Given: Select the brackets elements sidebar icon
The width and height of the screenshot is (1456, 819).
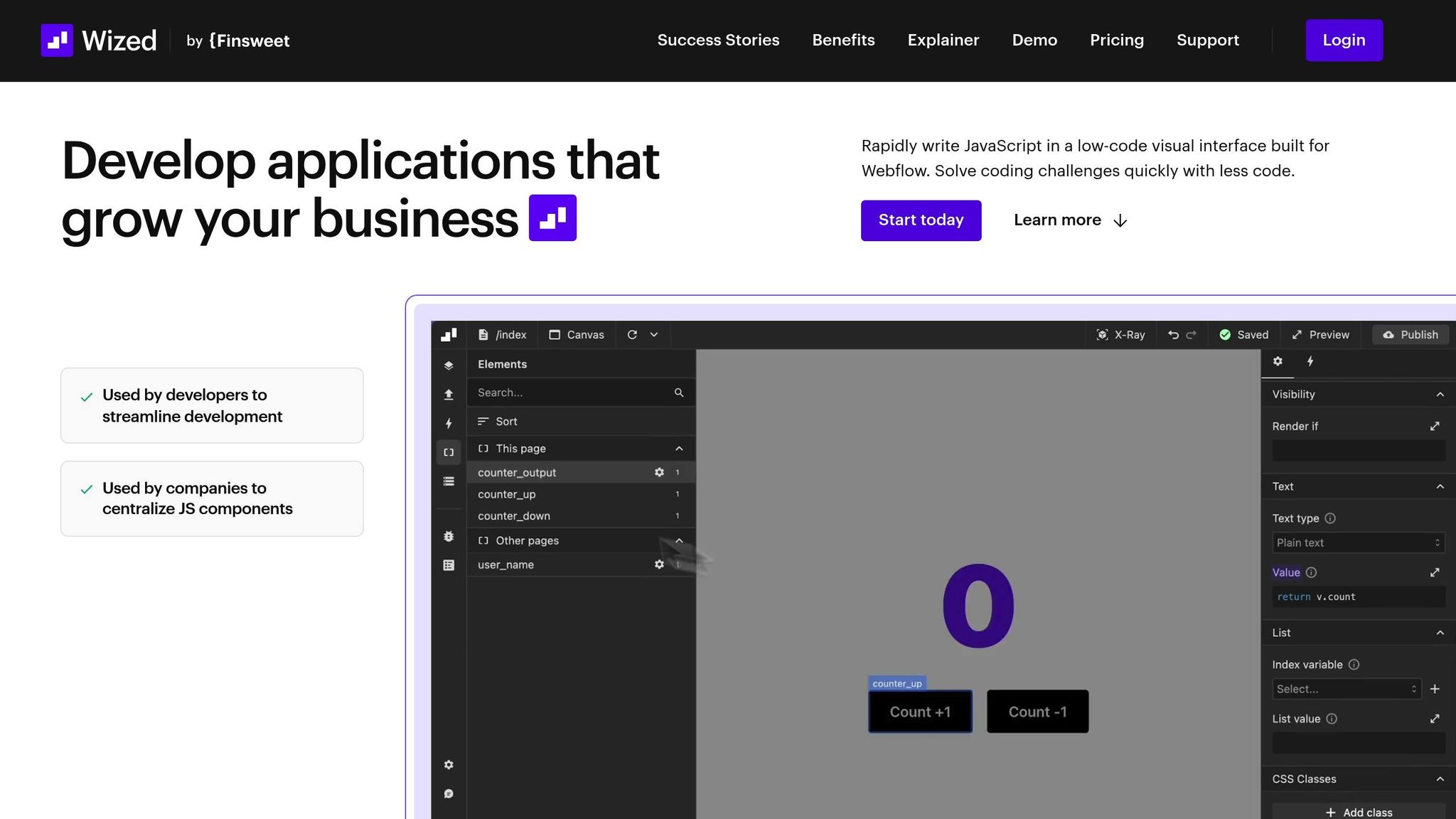Looking at the screenshot, I should [x=449, y=452].
